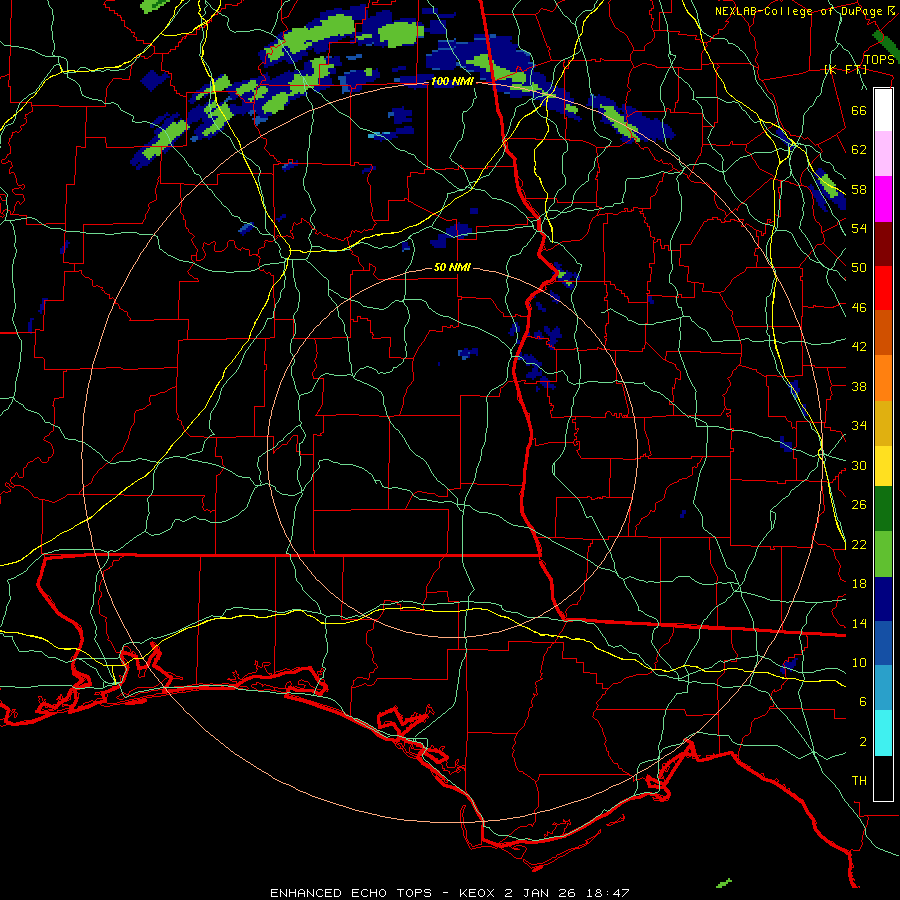The height and width of the screenshot is (900, 900).
Task: Click the legend value 10
Action: click(x=859, y=663)
